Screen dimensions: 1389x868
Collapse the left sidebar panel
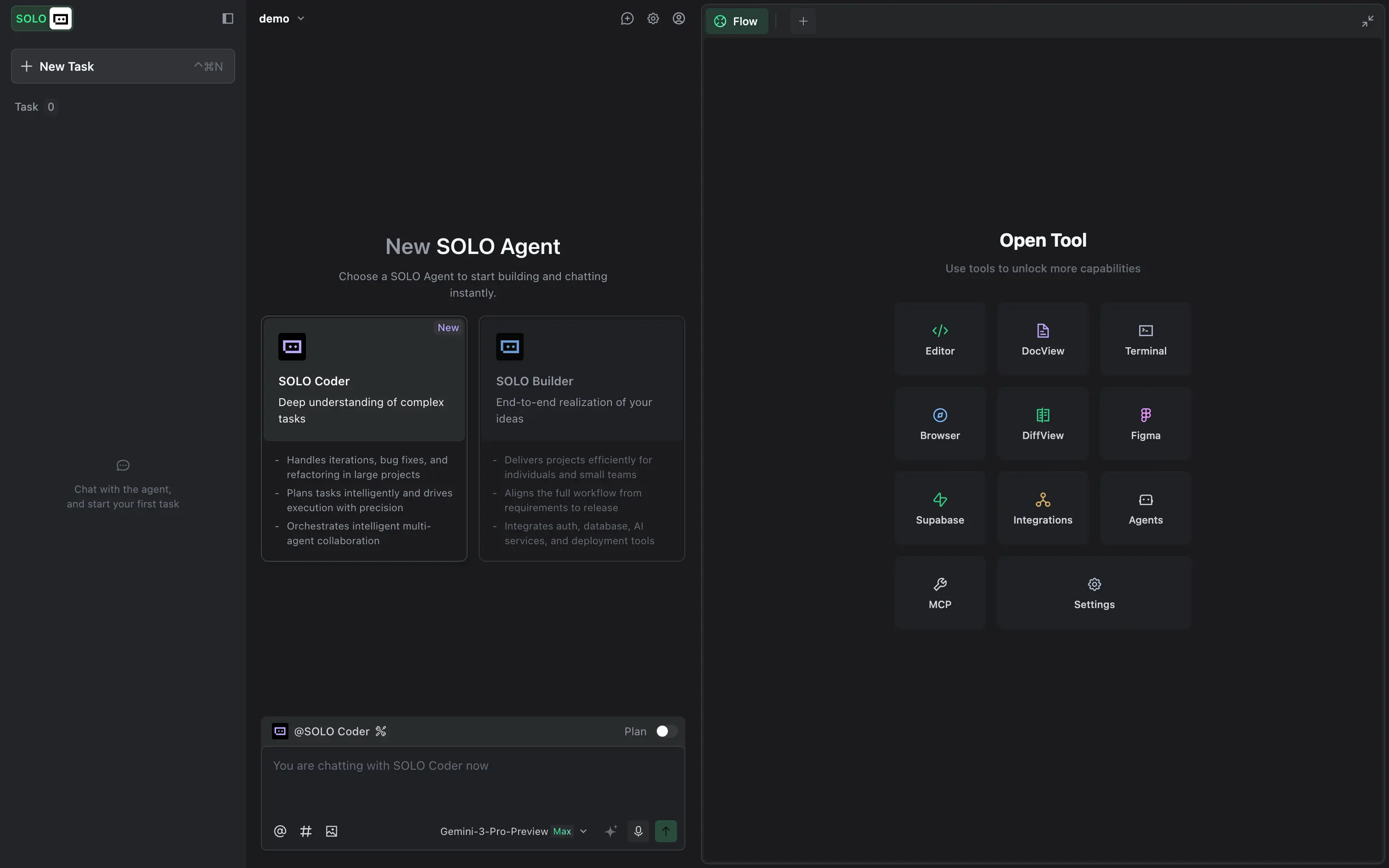(227, 18)
